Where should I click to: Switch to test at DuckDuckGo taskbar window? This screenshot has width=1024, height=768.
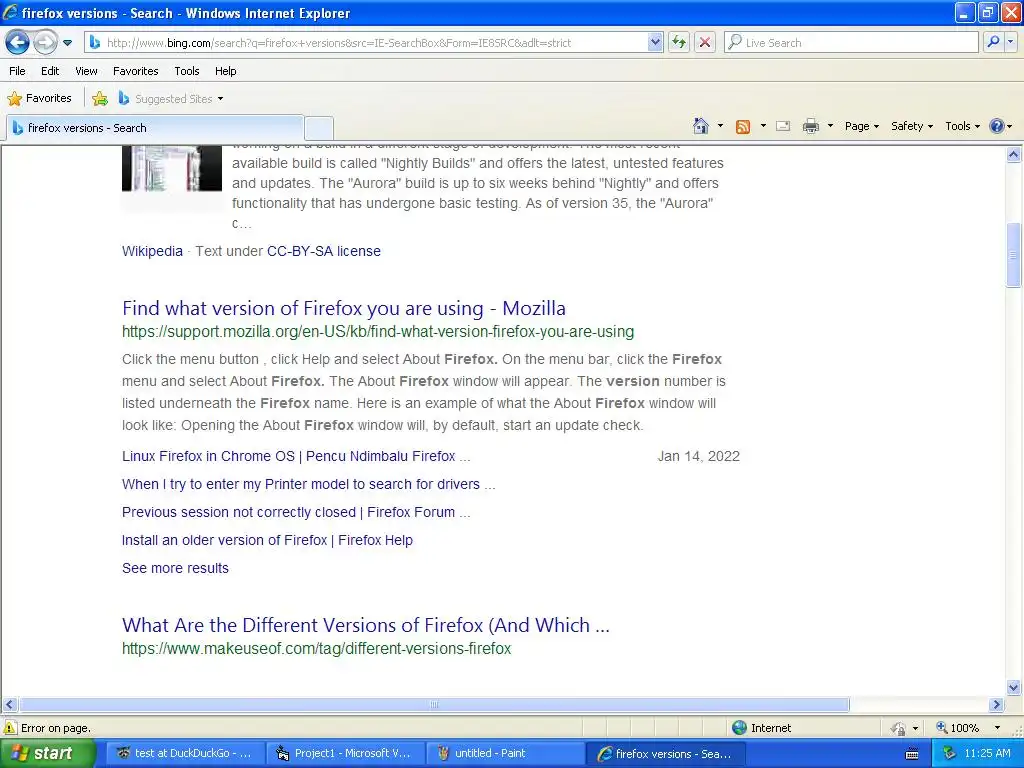[x=185, y=754]
